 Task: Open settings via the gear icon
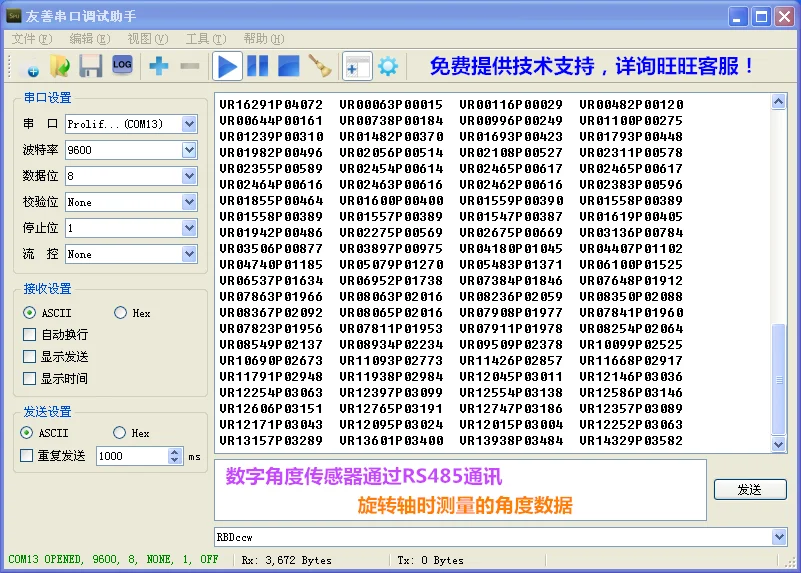pos(387,67)
